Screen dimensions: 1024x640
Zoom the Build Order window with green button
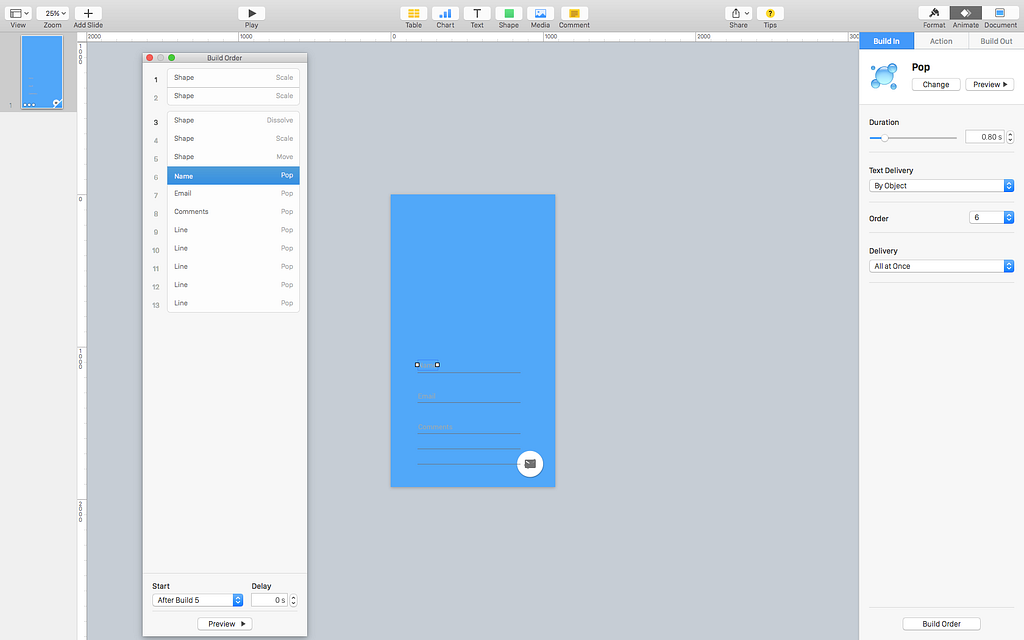tap(172, 57)
